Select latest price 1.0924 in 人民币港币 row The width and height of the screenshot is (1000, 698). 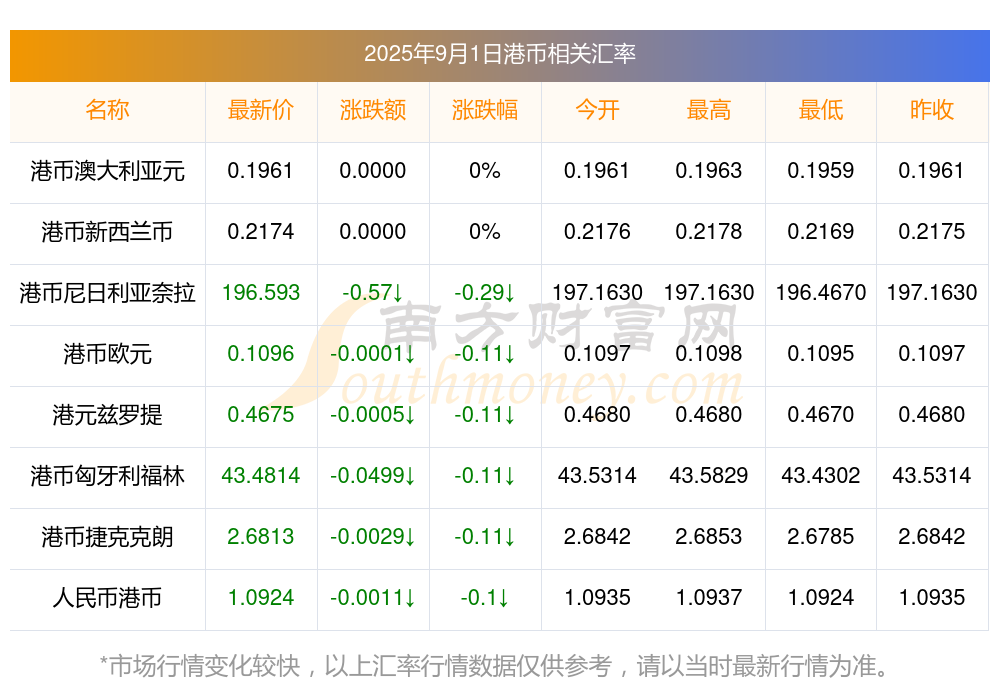(260, 598)
